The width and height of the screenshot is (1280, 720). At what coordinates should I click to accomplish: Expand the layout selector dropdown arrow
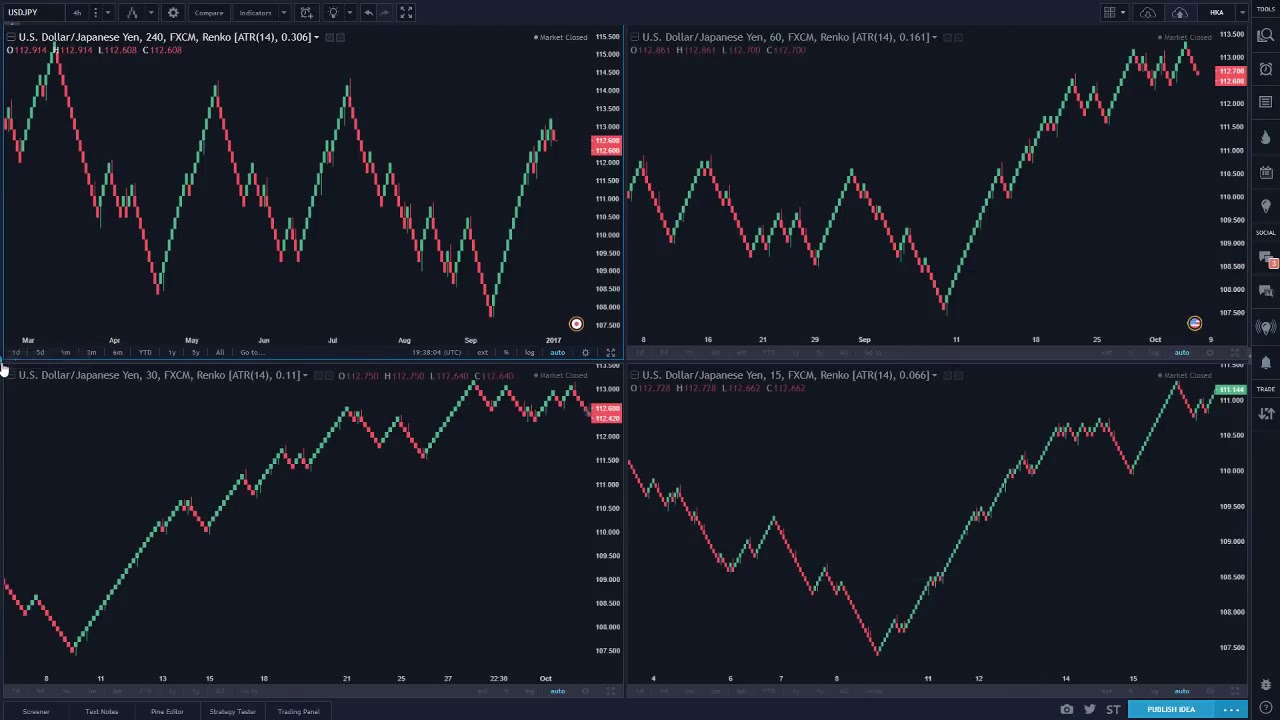coord(1123,13)
